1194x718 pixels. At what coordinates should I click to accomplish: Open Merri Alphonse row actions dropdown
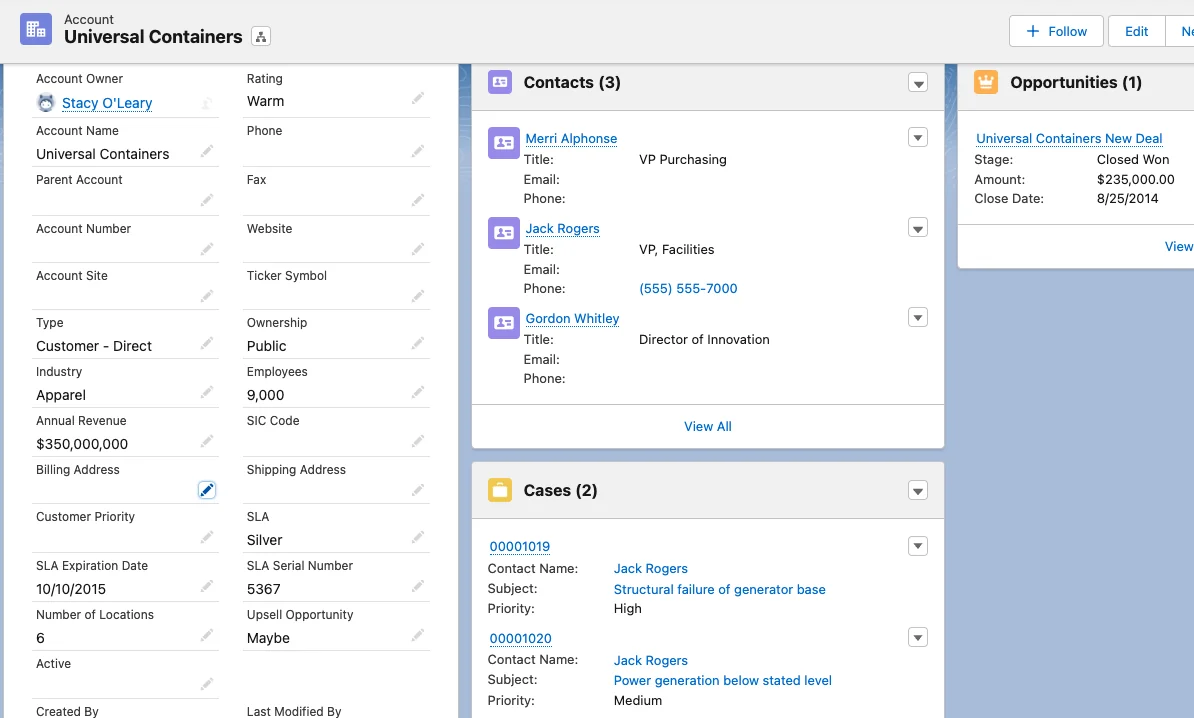(x=918, y=138)
